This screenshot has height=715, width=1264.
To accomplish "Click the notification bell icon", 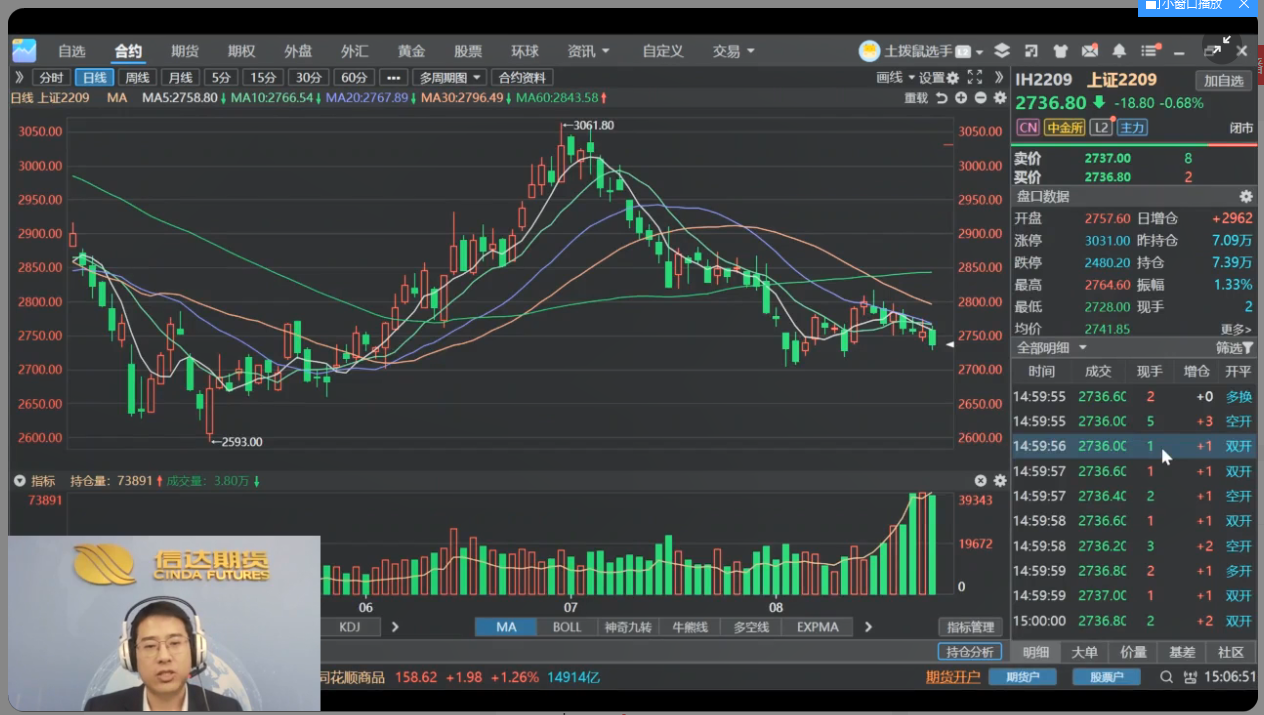I will point(1119,51).
